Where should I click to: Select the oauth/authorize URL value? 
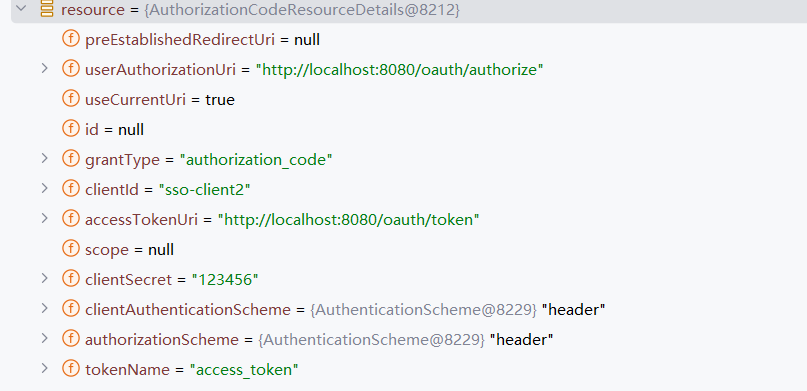click(400, 70)
